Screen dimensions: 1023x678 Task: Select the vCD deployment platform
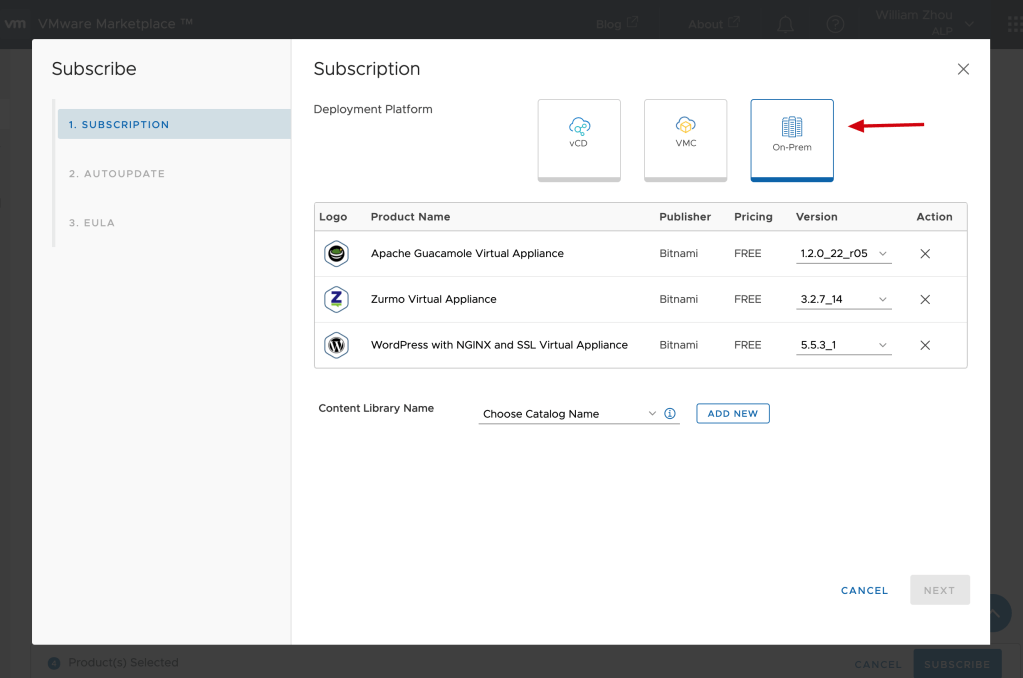pyautogui.click(x=579, y=139)
